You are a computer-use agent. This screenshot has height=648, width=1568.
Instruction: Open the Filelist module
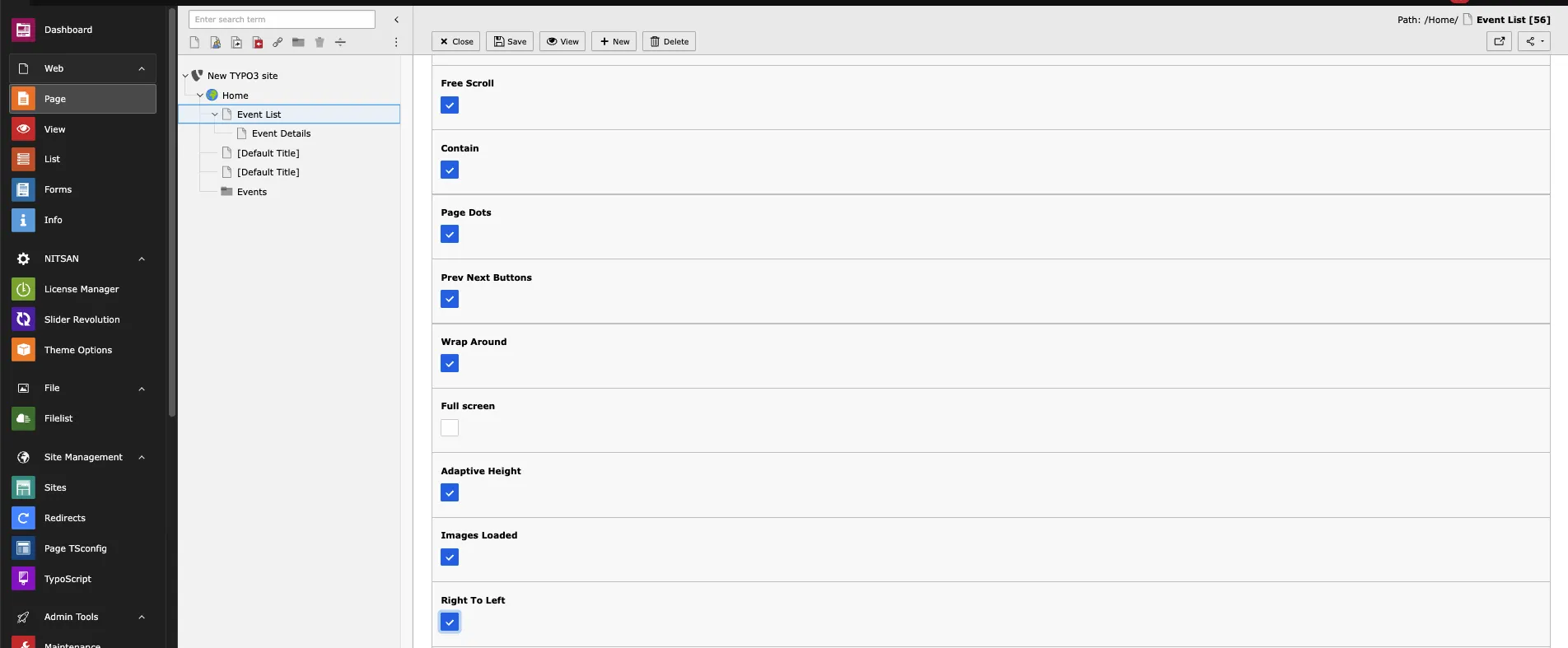click(82, 418)
